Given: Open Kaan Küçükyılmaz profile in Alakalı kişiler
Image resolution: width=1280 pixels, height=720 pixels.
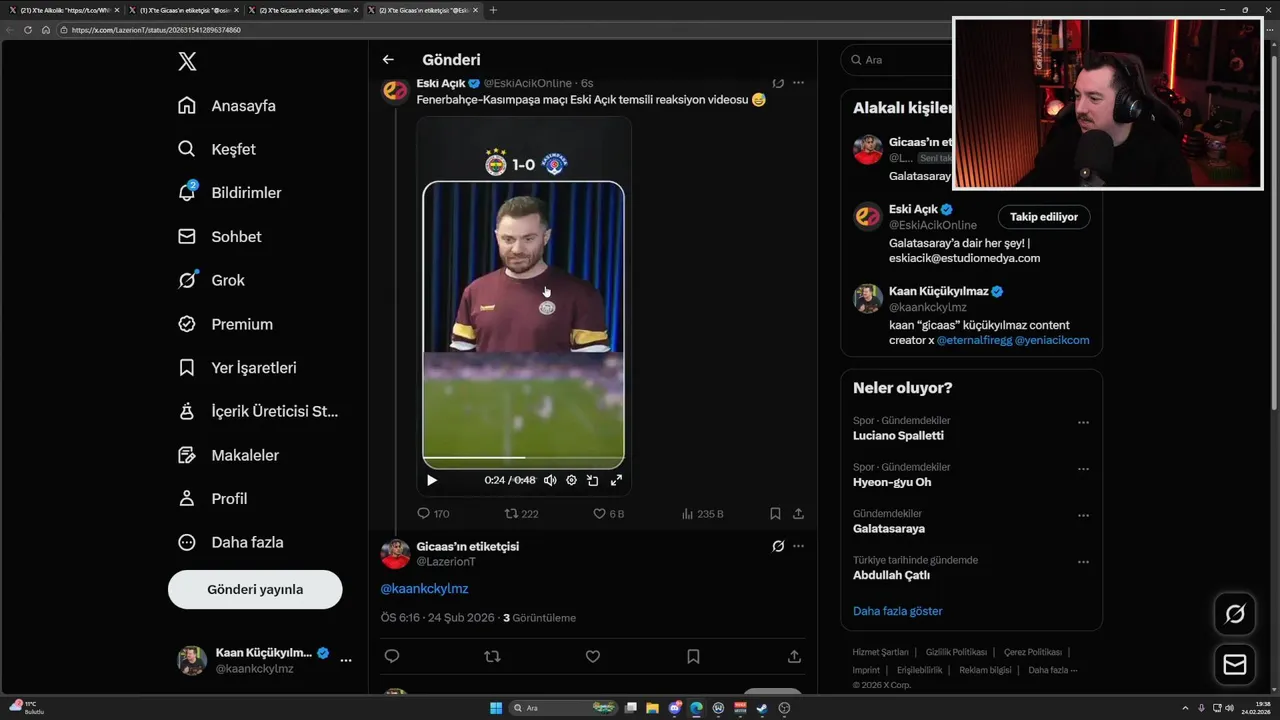Looking at the screenshot, I should pyautogui.click(x=938, y=291).
